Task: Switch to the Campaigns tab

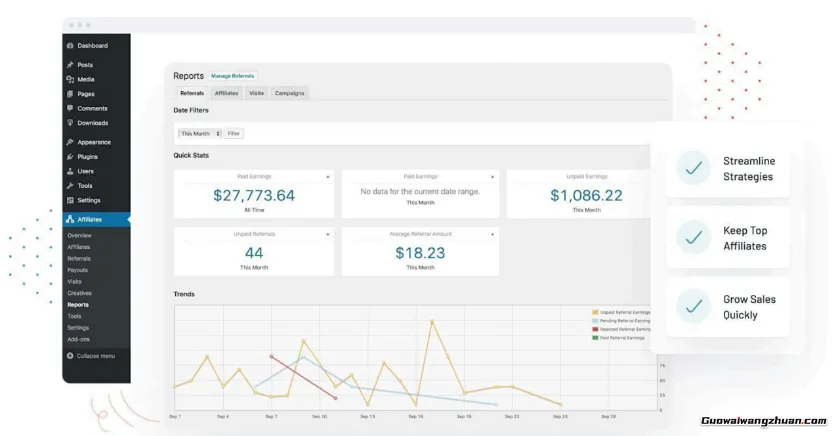Action: click(x=290, y=93)
